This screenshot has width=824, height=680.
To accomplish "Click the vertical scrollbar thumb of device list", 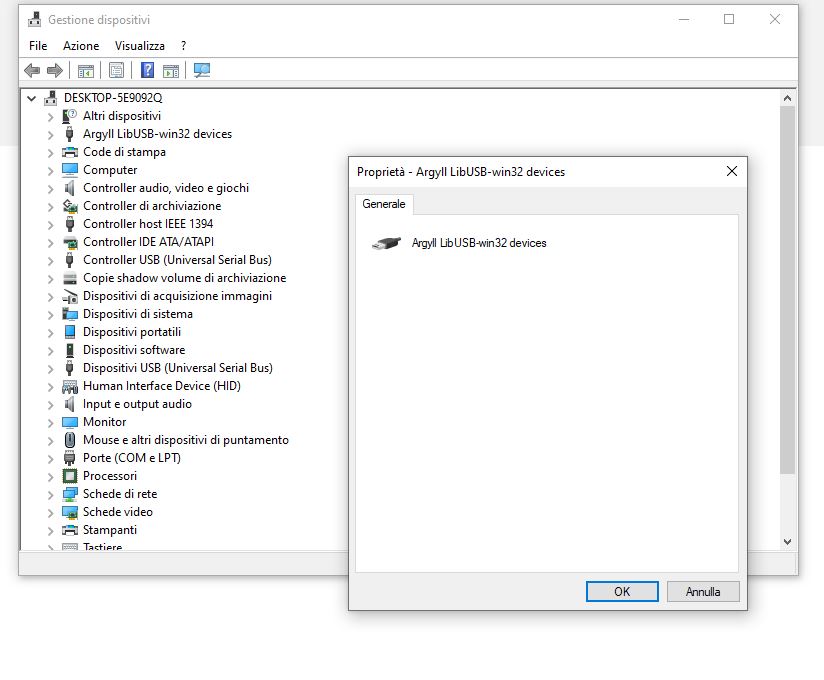I will [787, 290].
